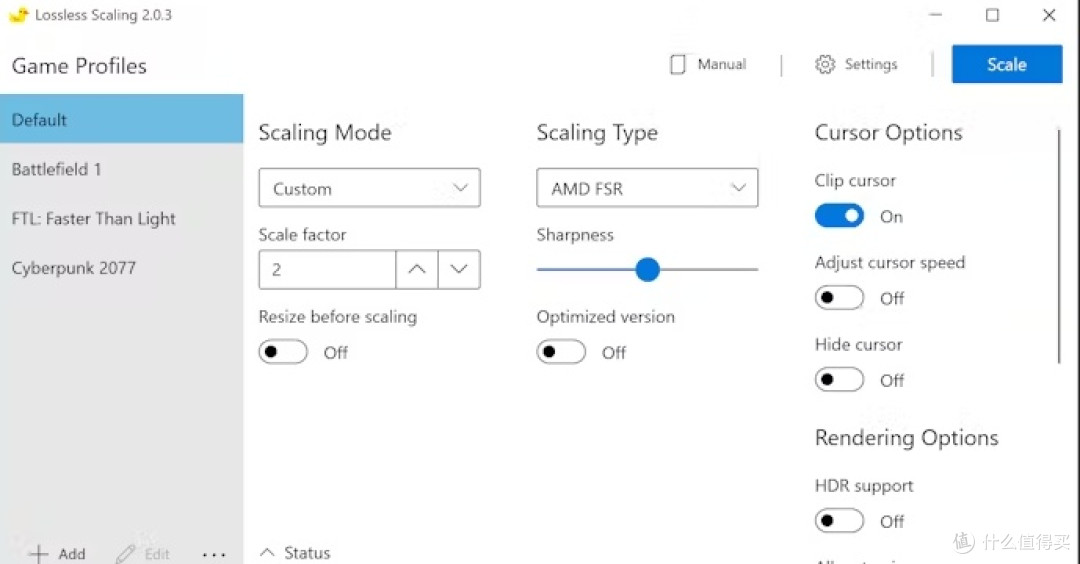Decrease scale factor with down arrow
The image size is (1080, 564).
point(459,269)
